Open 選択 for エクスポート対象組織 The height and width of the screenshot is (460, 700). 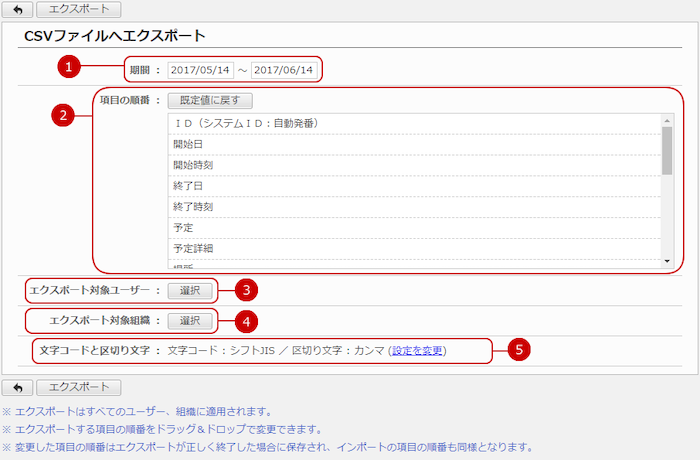(190, 321)
